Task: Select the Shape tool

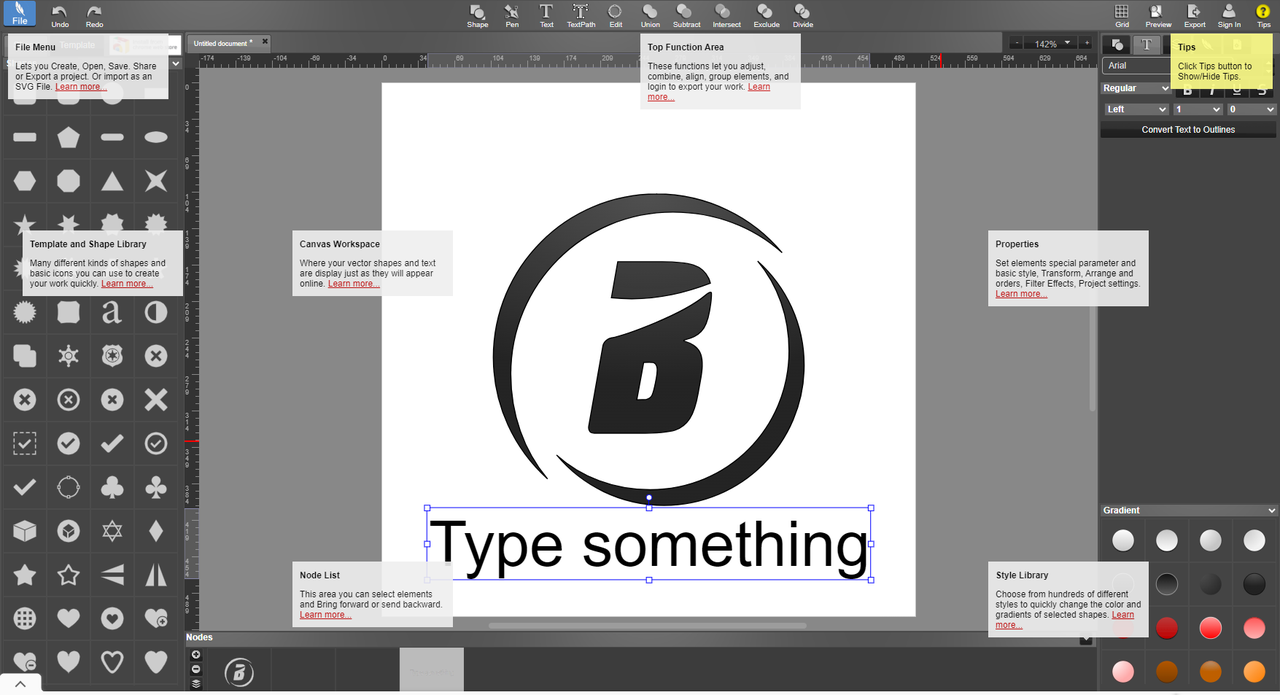Action: [x=478, y=15]
